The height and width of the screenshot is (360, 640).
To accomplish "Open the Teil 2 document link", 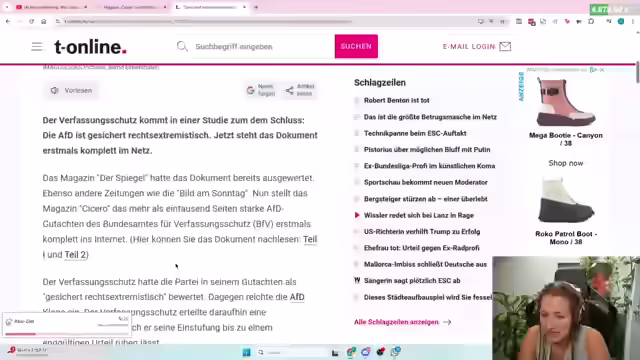I will tap(75, 255).
